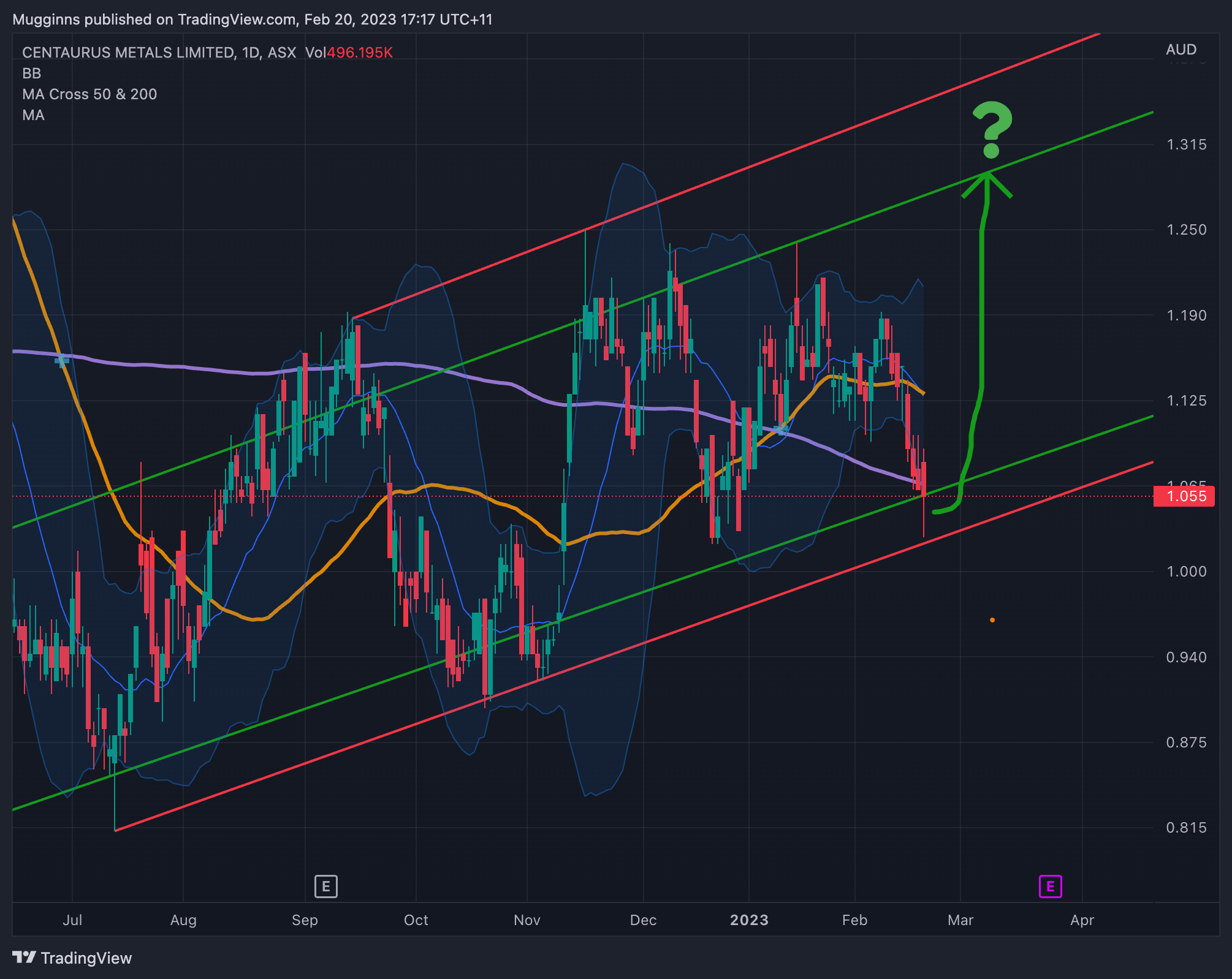The height and width of the screenshot is (979, 1232).
Task: Click the Aug label on time axis
Action: (x=183, y=920)
